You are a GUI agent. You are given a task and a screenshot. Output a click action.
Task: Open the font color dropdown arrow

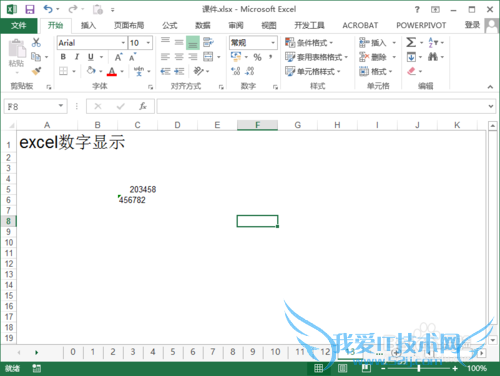point(122,71)
